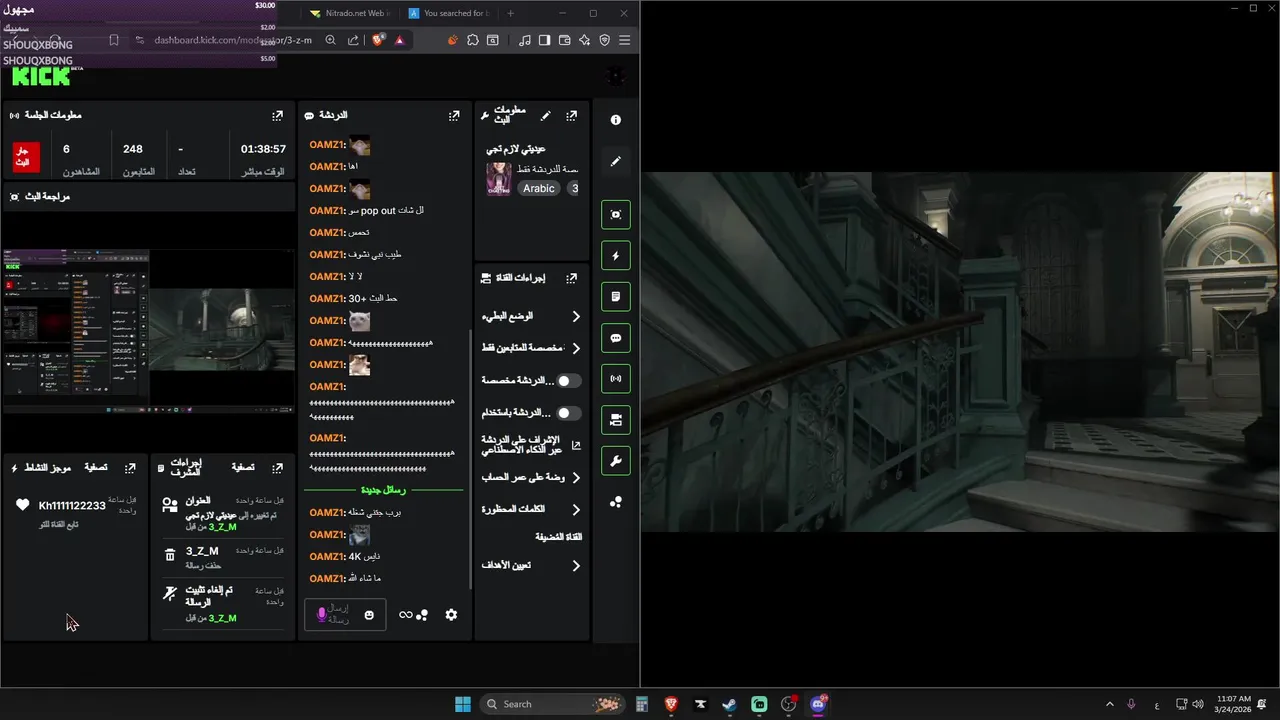Pop out the channel actions panel
This screenshot has width=1280, height=720.
571,278
